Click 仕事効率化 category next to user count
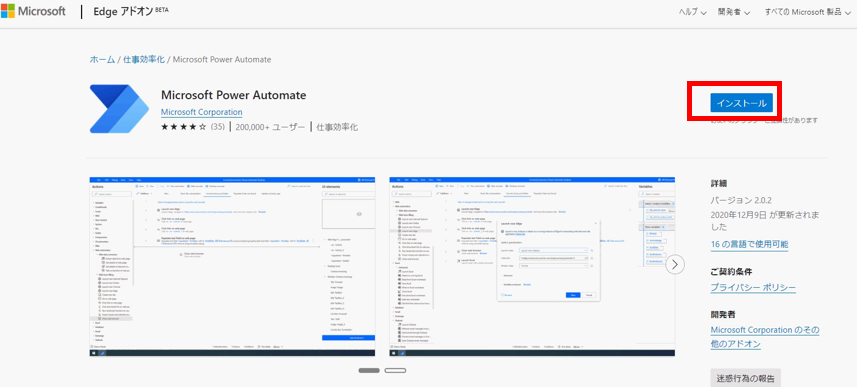The width and height of the screenshot is (857, 387). [x=337, y=127]
